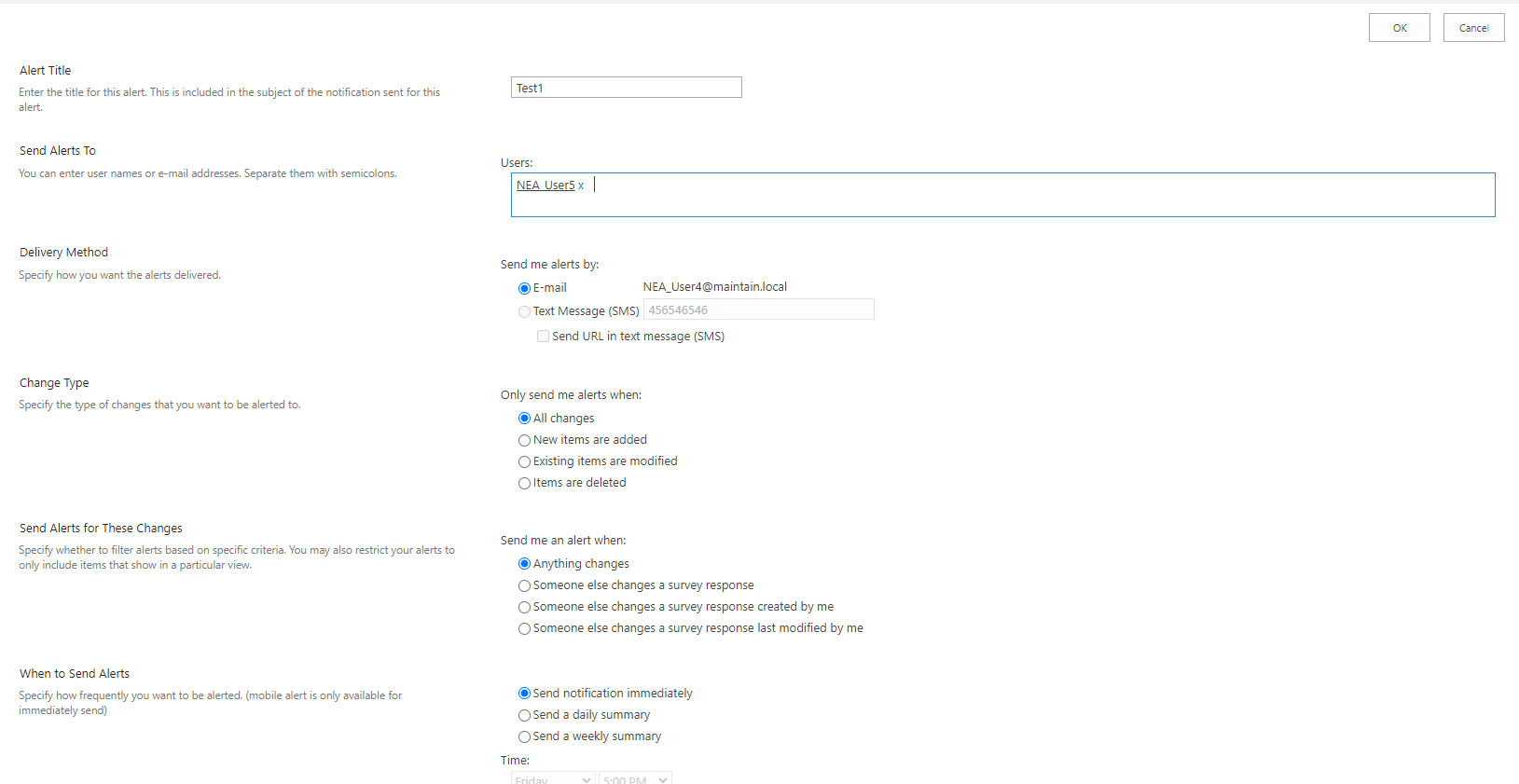Click the Alert Title section heading
1519x784 pixels.
(x=46, y=71)
